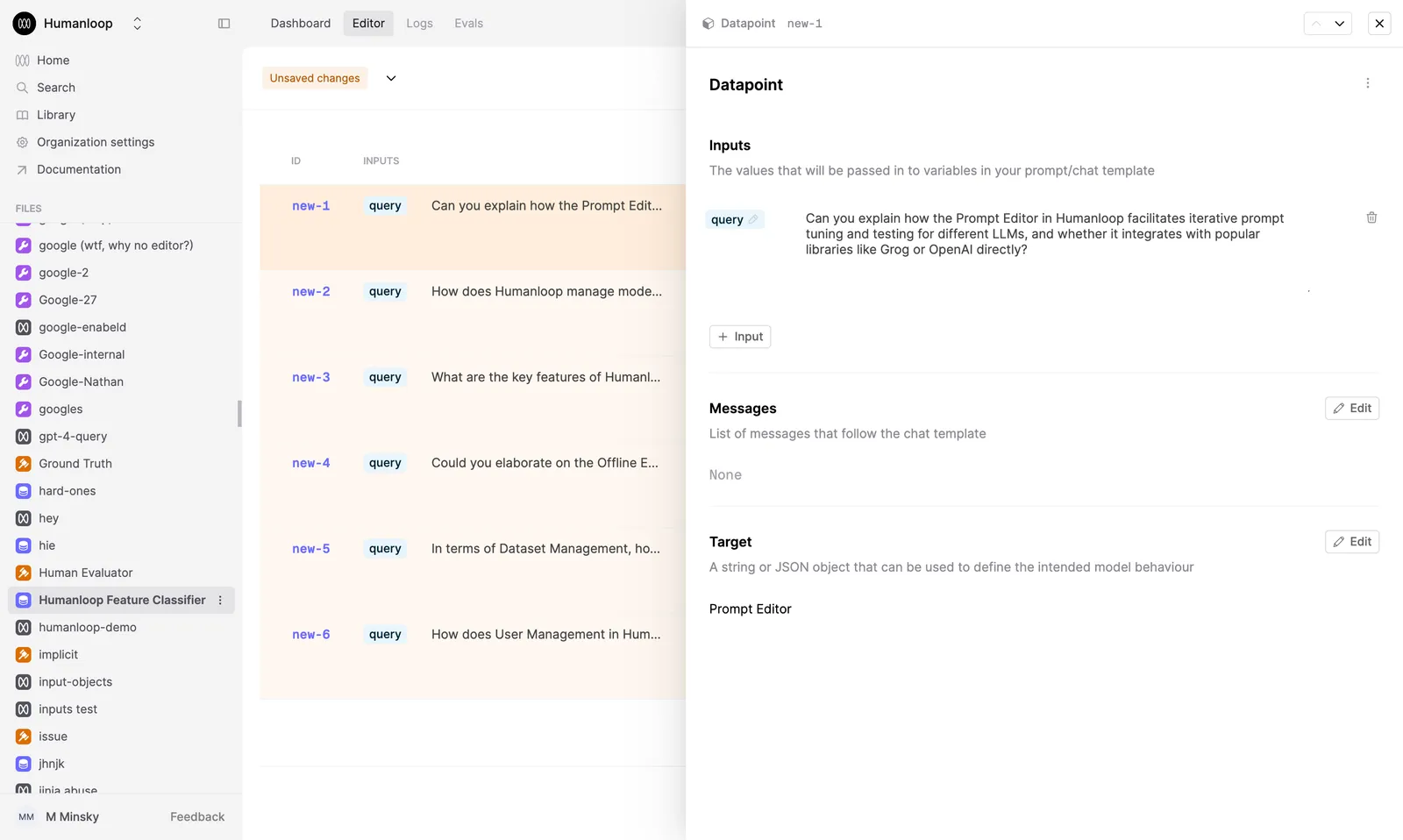Click the Unsaved changes badge
This screenshot has height=840, width=1403.
(x=315, y=78)
